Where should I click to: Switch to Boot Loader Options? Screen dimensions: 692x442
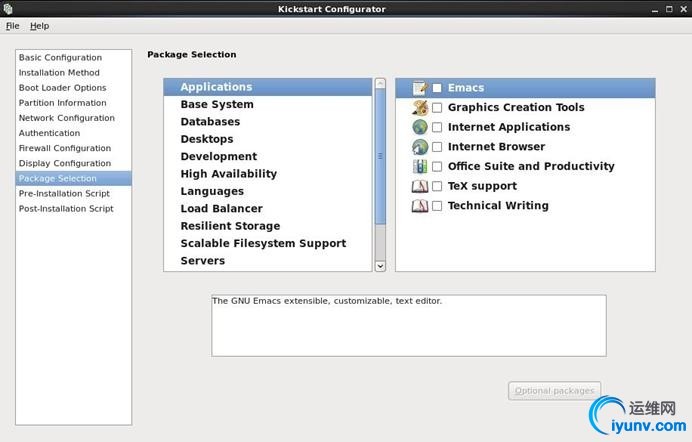coord(73,87)
